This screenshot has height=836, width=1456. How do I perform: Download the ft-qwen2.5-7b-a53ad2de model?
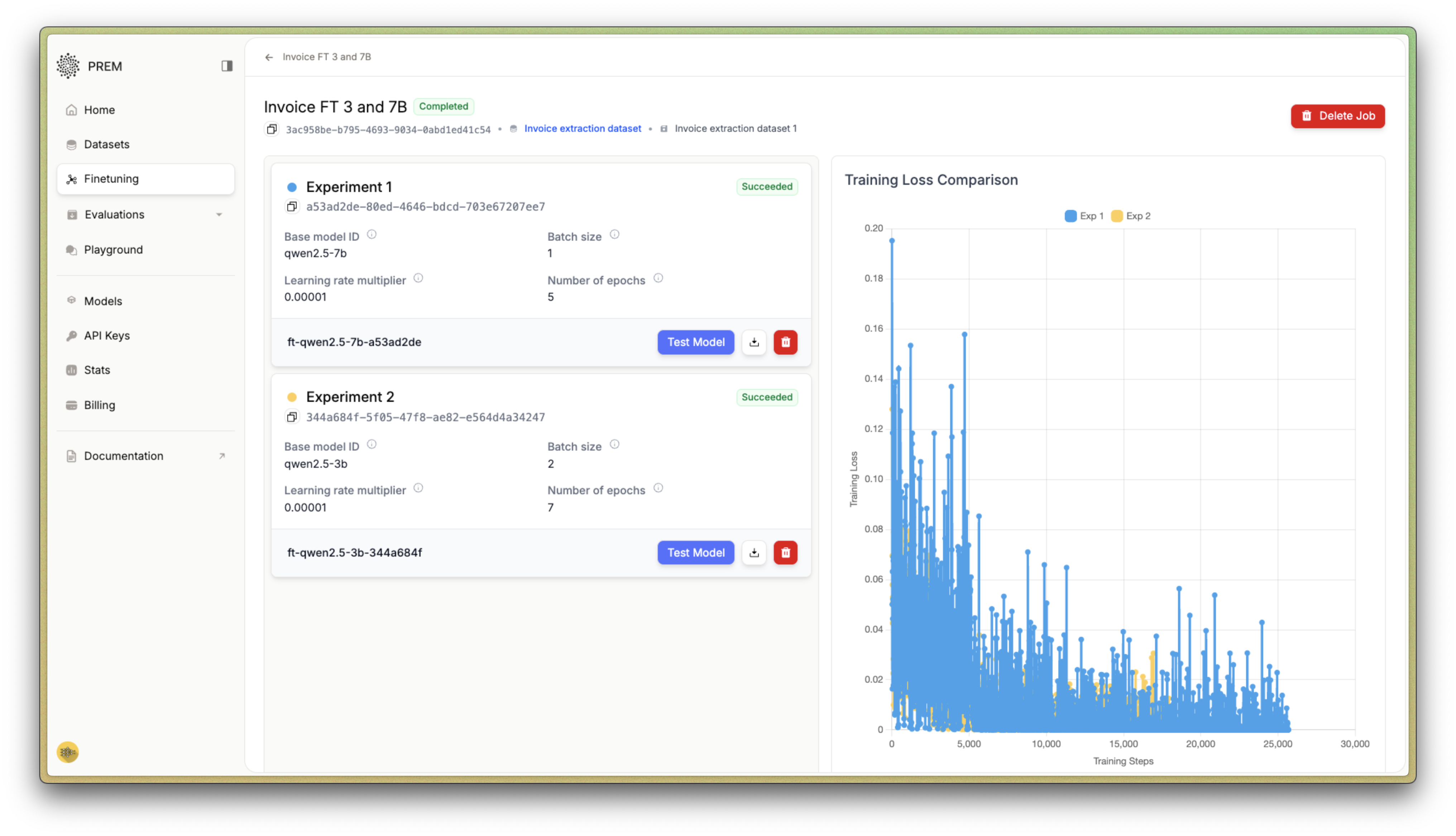coord(754,342)
